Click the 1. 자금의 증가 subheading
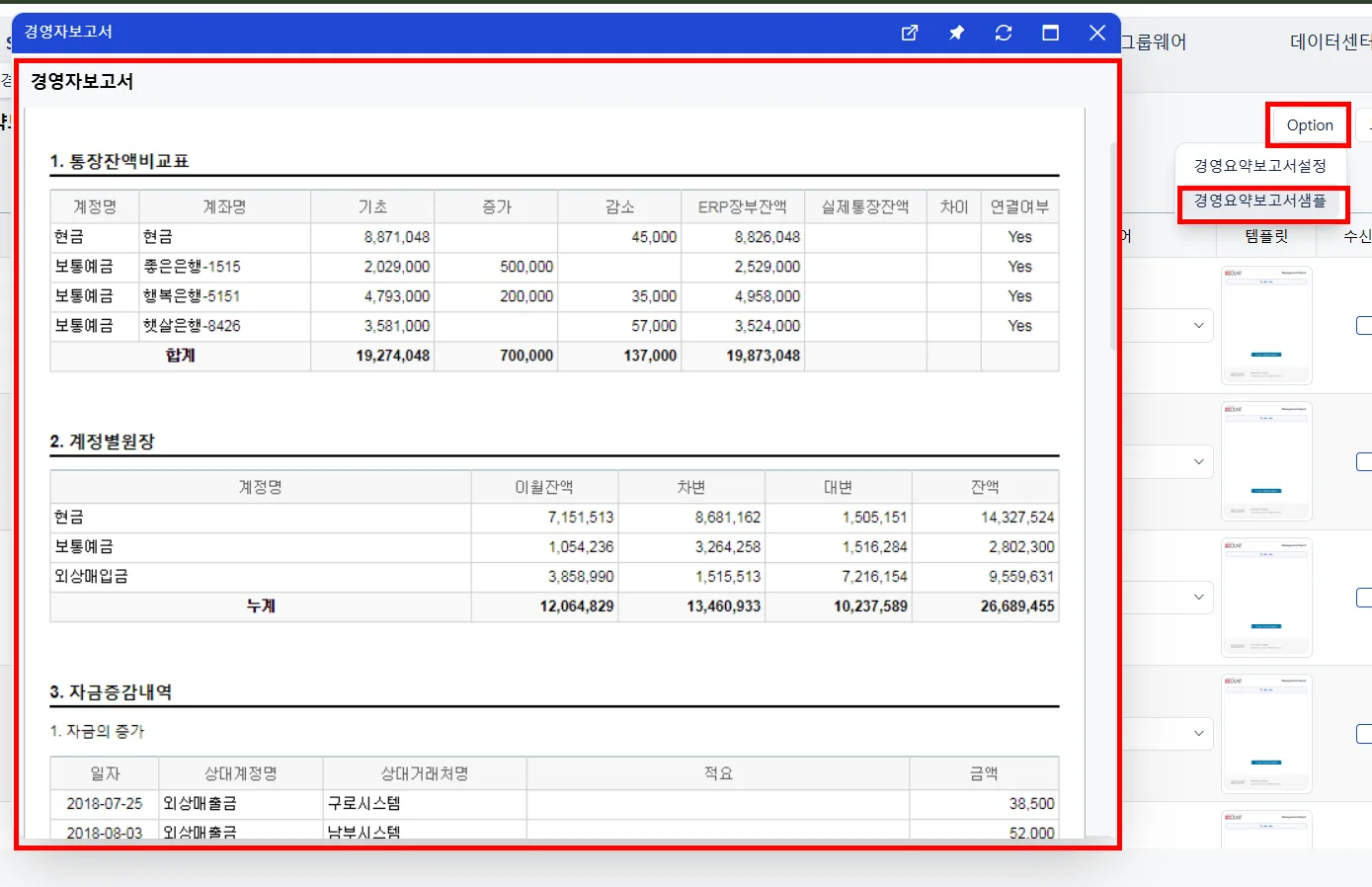Viewport: 1372px width, 887px height. tap(97, 731)
